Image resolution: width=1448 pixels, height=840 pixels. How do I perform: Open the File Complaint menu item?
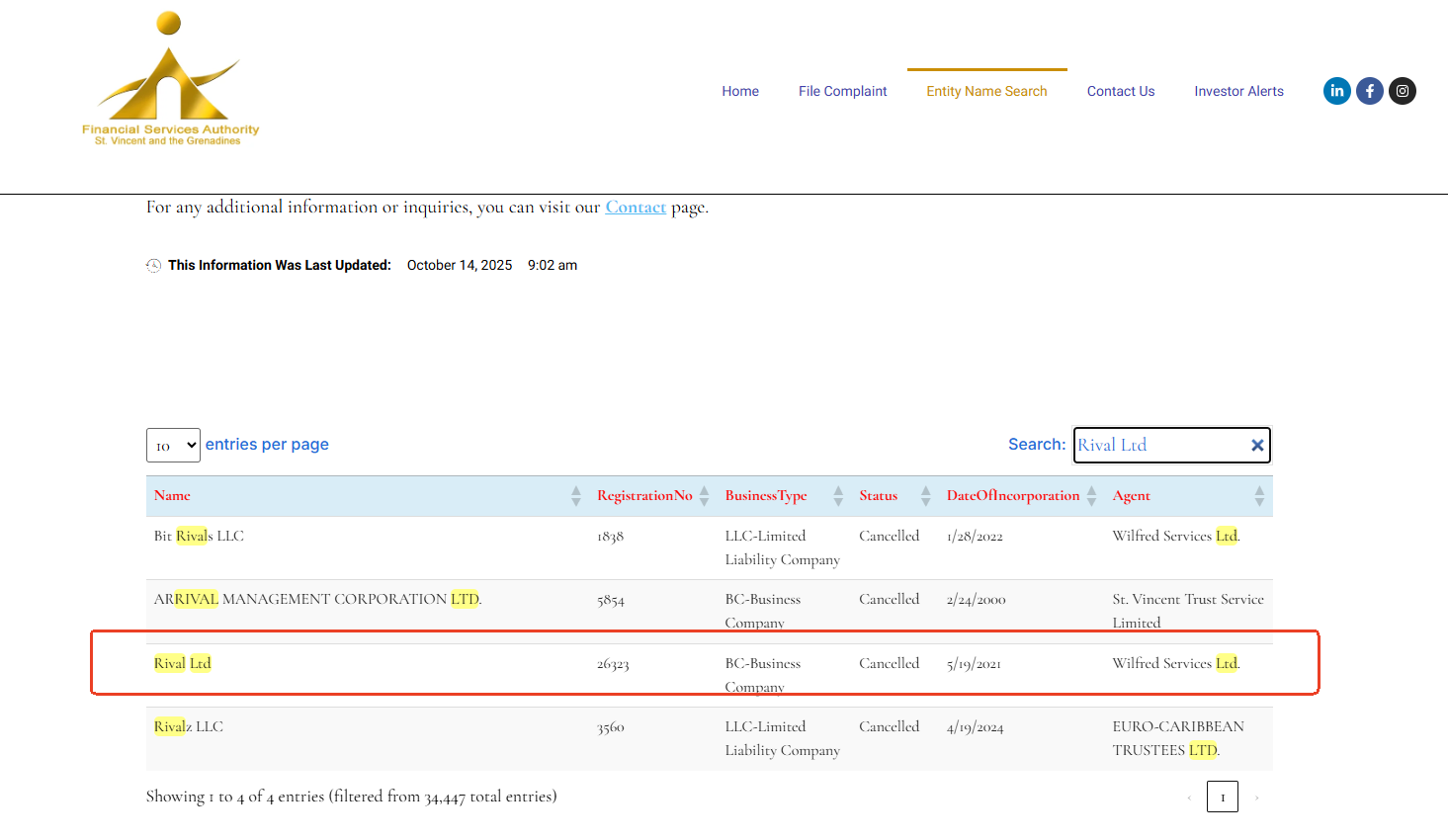click(842, 91)
